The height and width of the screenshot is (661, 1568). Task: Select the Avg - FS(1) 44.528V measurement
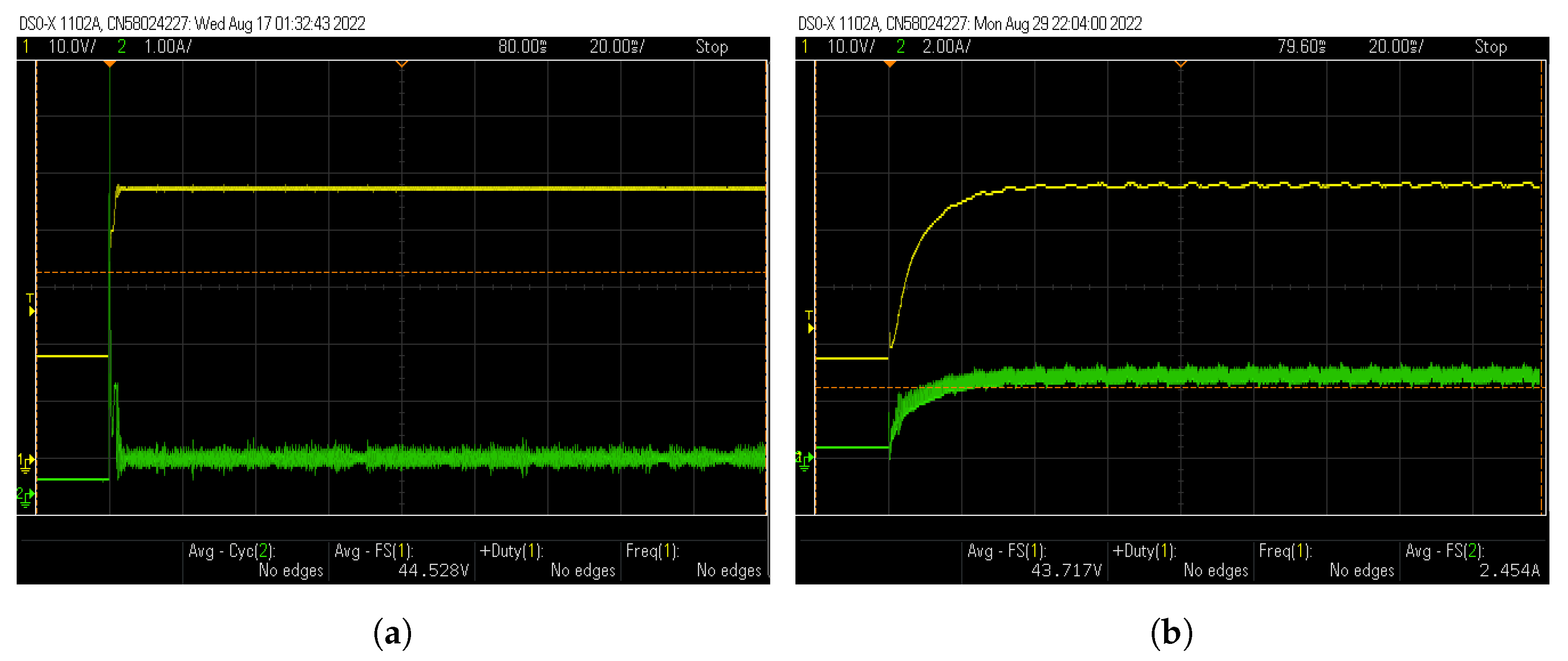click(402, 561)
